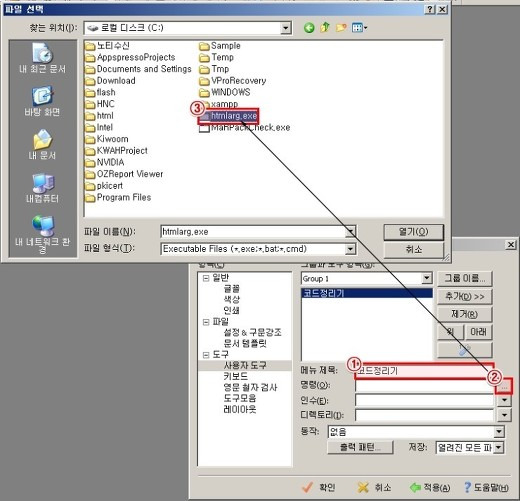Click the browse (...) button for command

pyautogui.click(x=504, y=388)
